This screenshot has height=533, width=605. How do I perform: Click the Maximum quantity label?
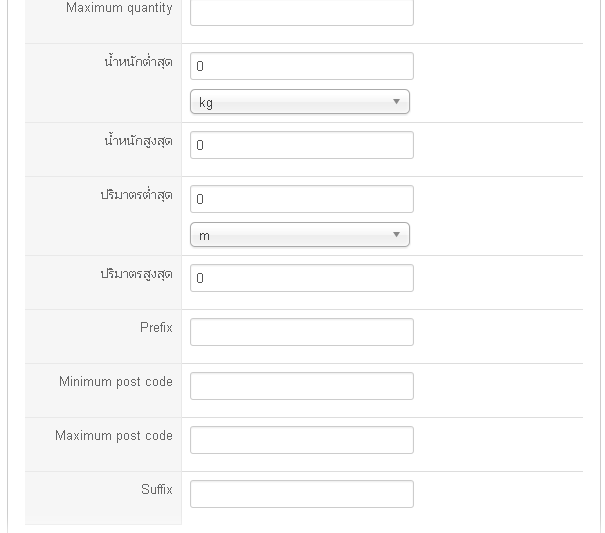coord(119,8)
